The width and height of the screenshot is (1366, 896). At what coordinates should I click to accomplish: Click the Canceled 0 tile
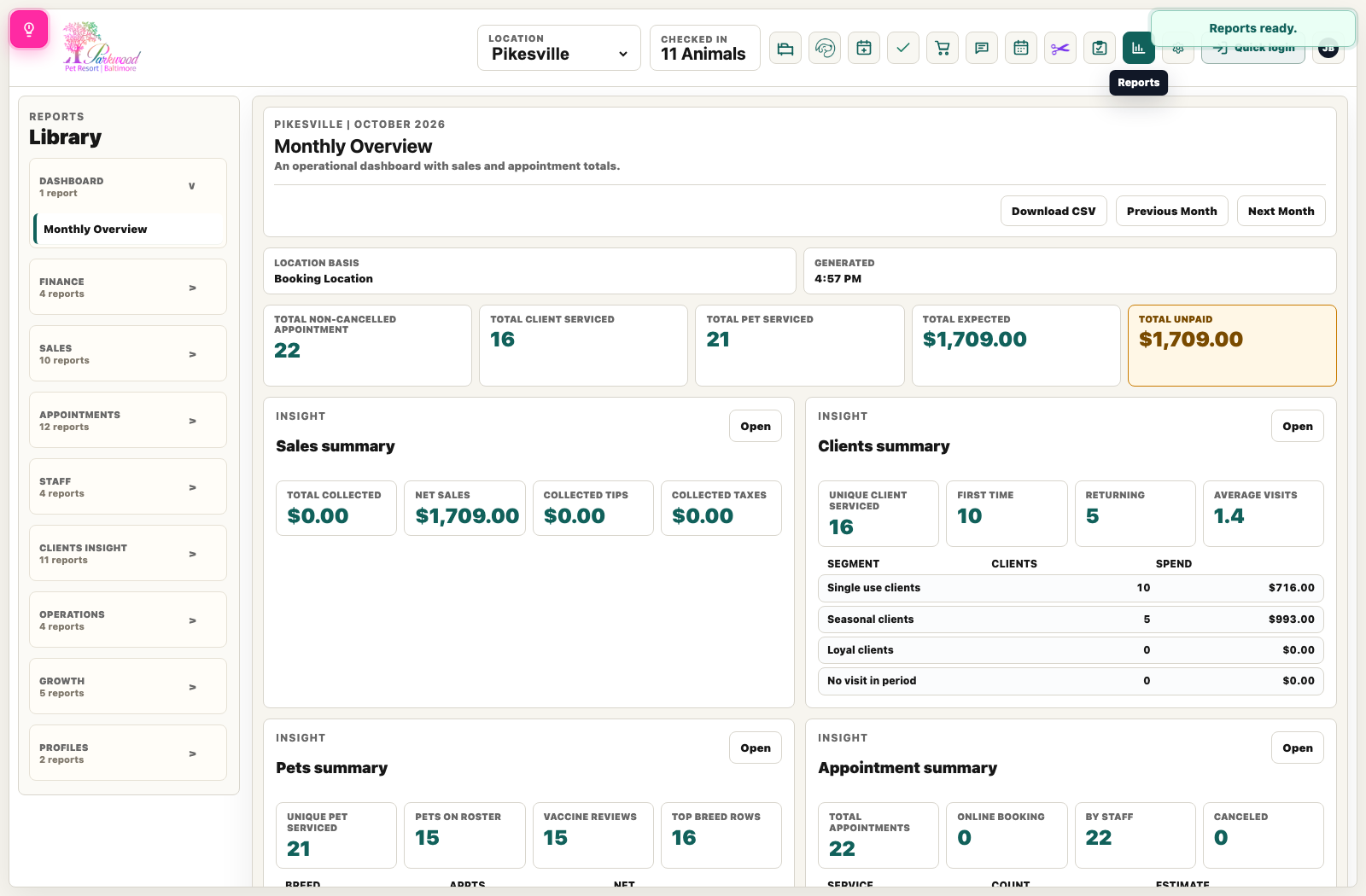(x=1264, y=835)
